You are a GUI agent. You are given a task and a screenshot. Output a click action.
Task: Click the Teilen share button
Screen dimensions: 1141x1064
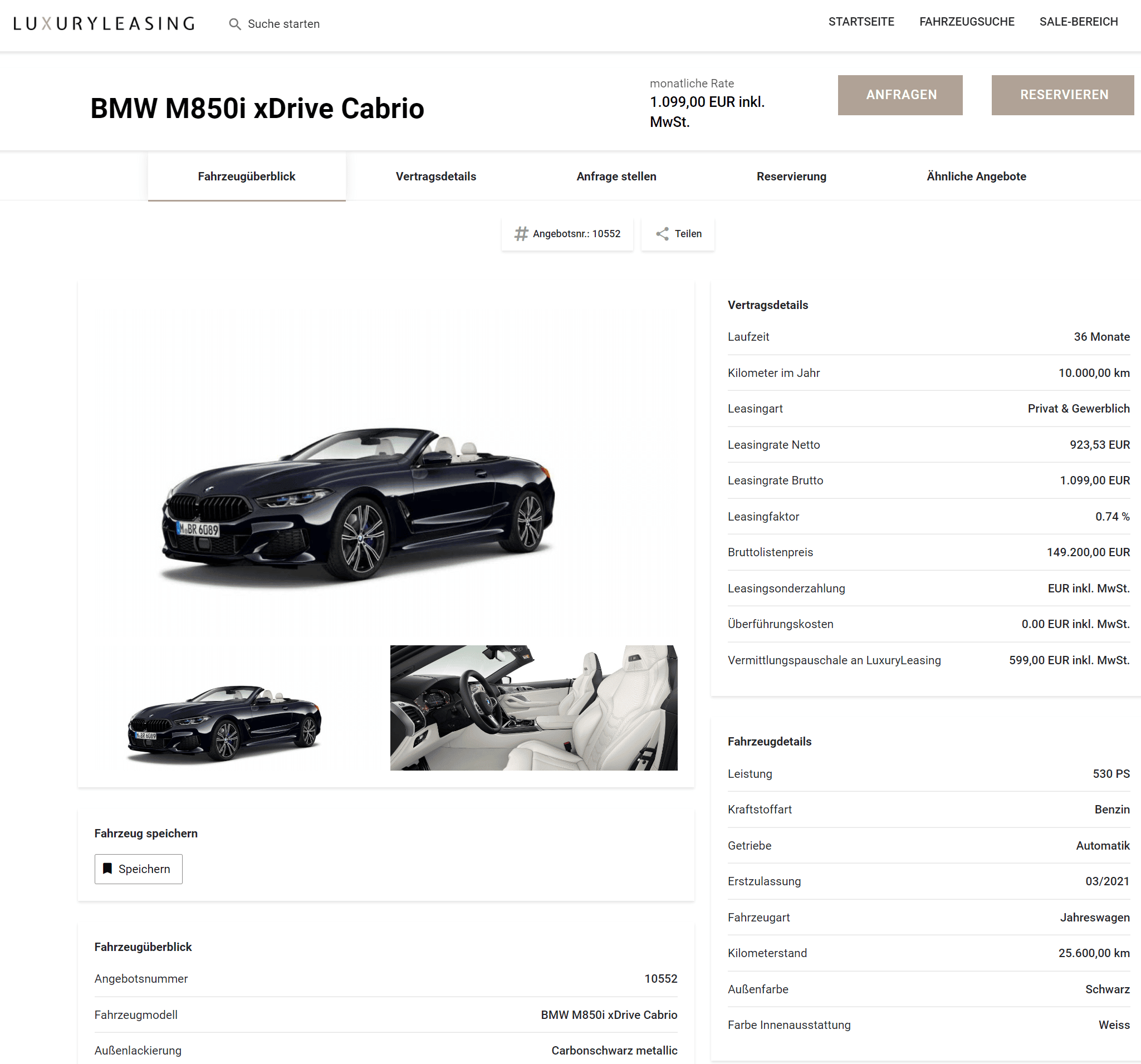(678, 234)
